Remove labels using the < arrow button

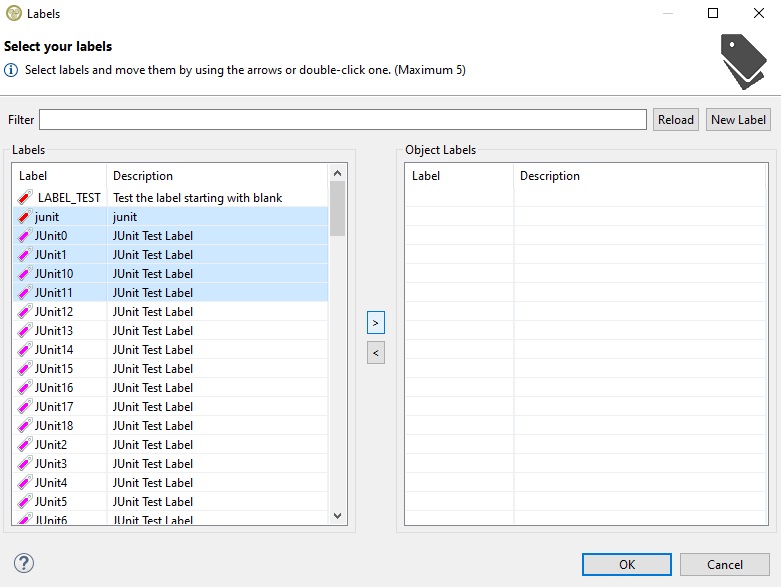(x=376, y=352)
